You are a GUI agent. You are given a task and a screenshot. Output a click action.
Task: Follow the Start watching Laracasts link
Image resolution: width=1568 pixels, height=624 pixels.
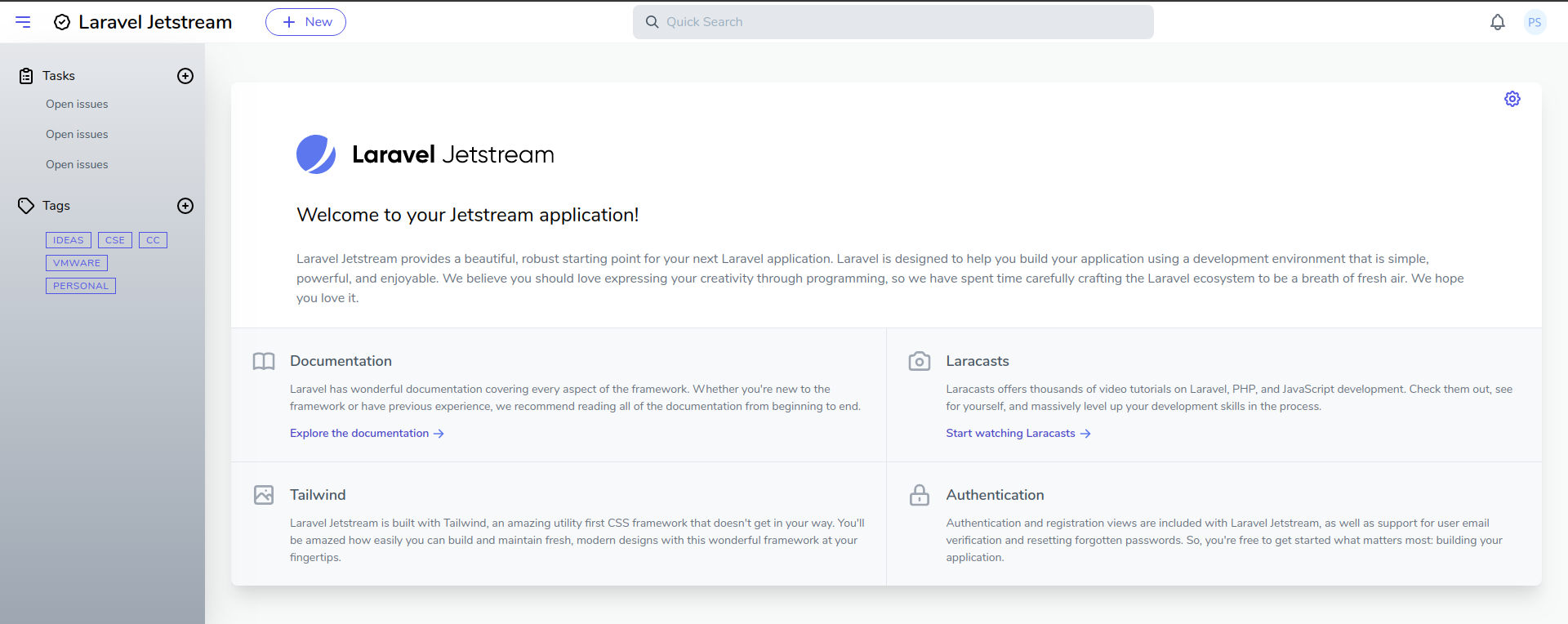pyautogui.click(x=1018, y=434)
